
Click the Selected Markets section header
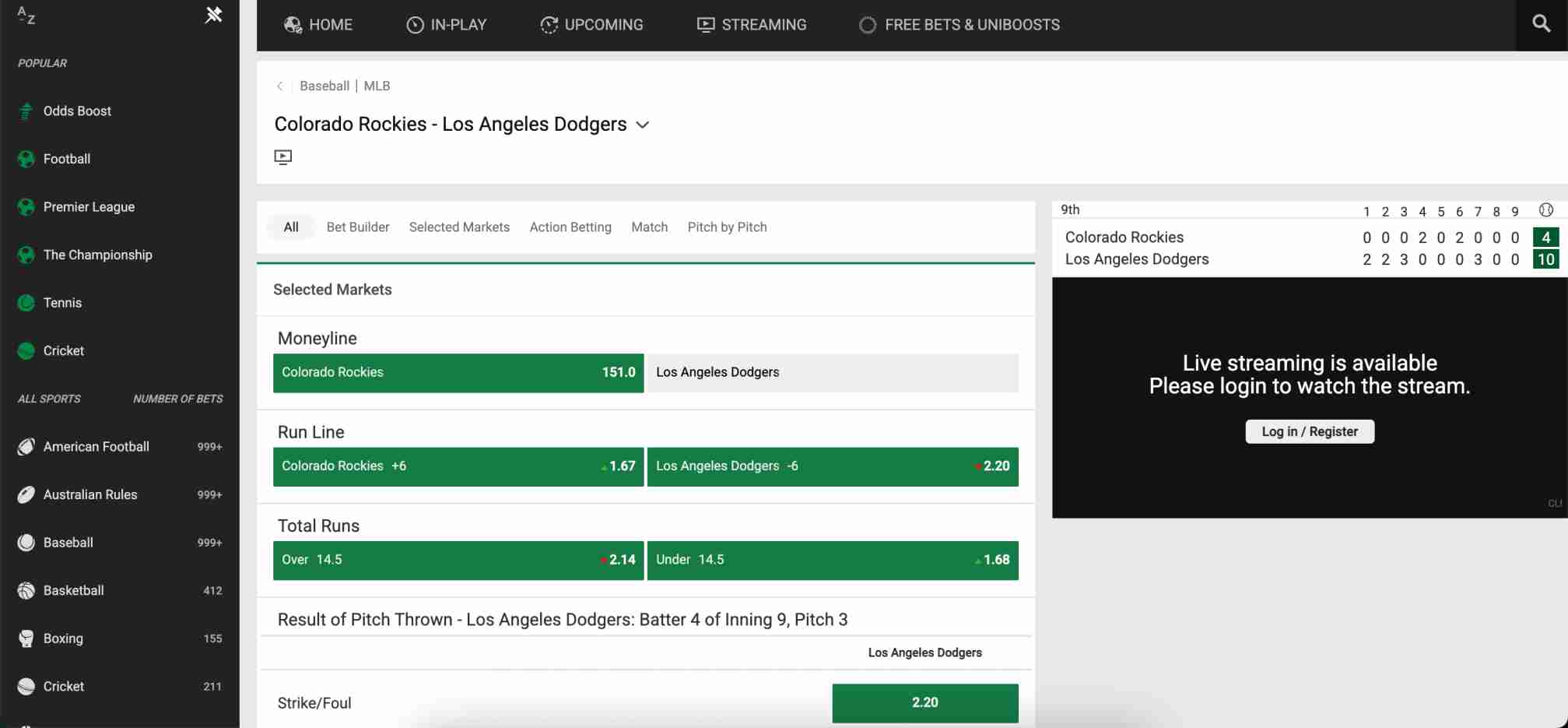[332, 290]
